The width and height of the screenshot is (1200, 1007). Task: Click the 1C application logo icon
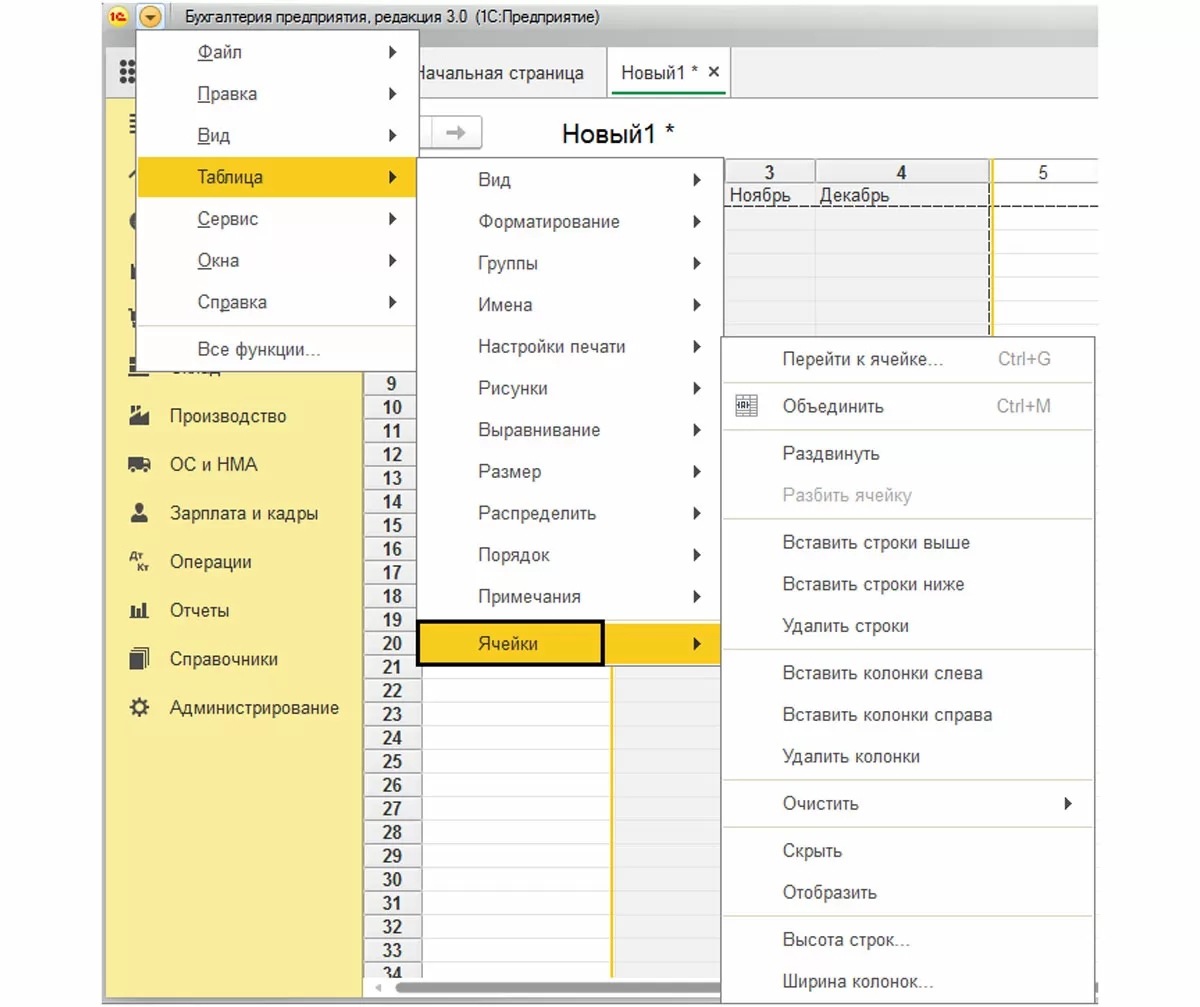coord(117,17)
